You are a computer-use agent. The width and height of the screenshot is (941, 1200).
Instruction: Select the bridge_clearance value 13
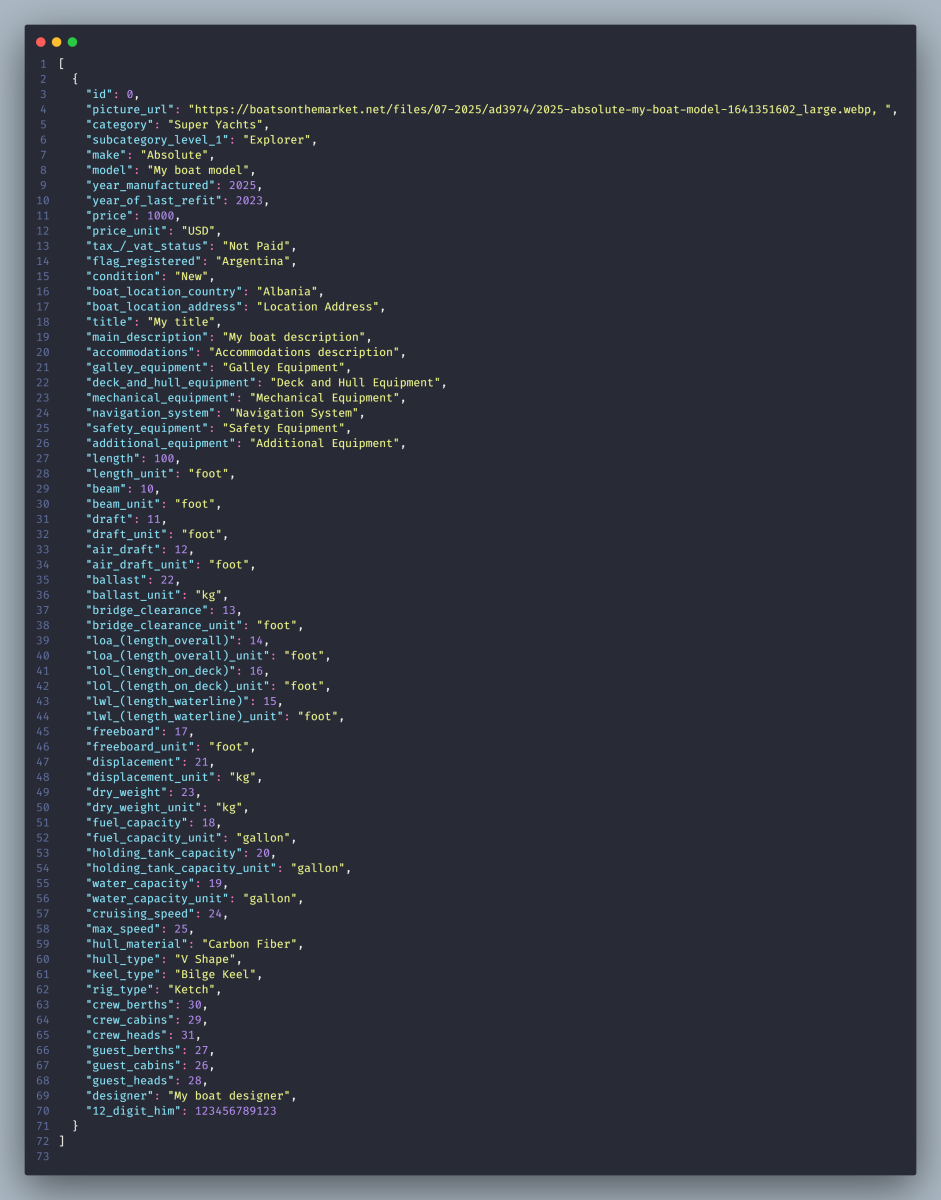(229, 610)
